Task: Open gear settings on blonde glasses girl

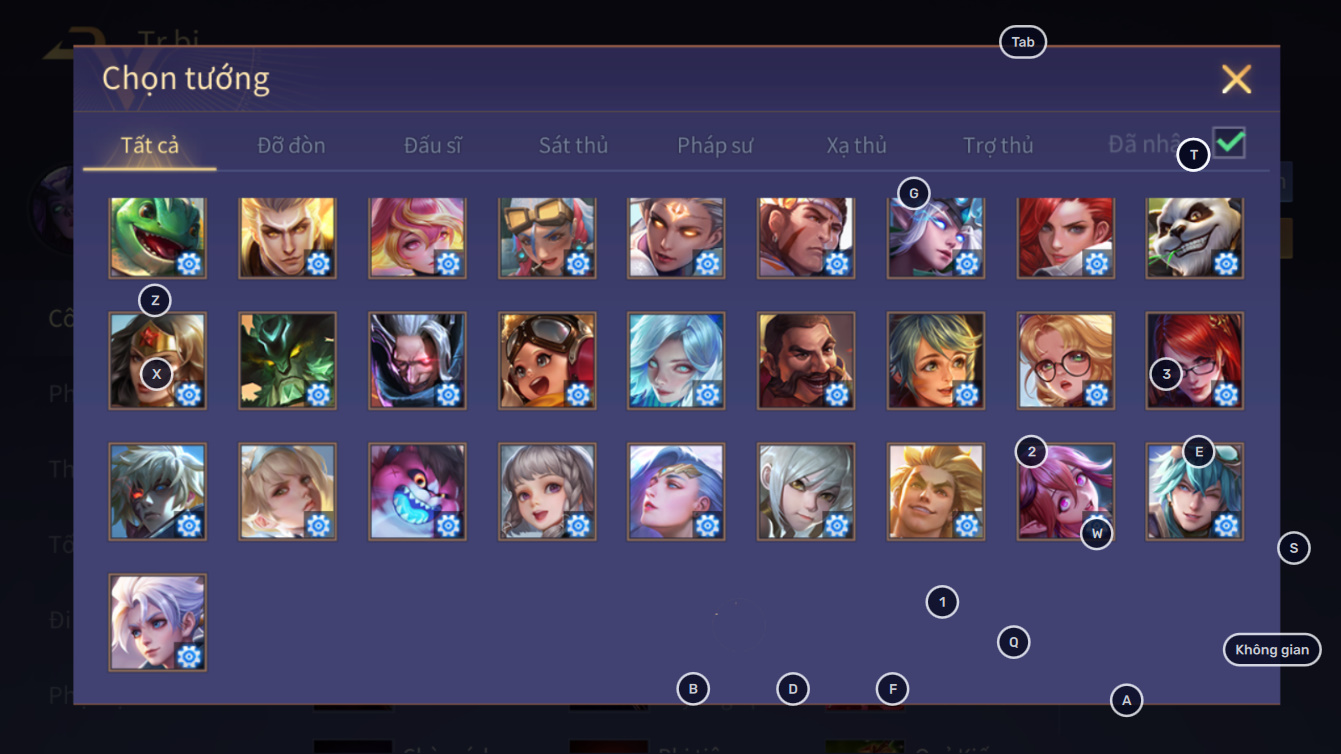Action: click(x=1097, y=395)
